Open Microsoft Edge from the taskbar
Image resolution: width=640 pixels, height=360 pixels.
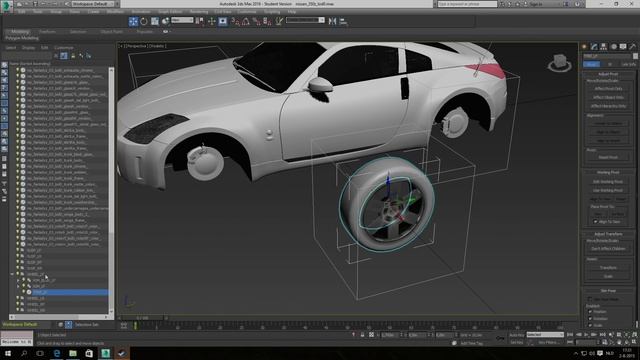57,353
